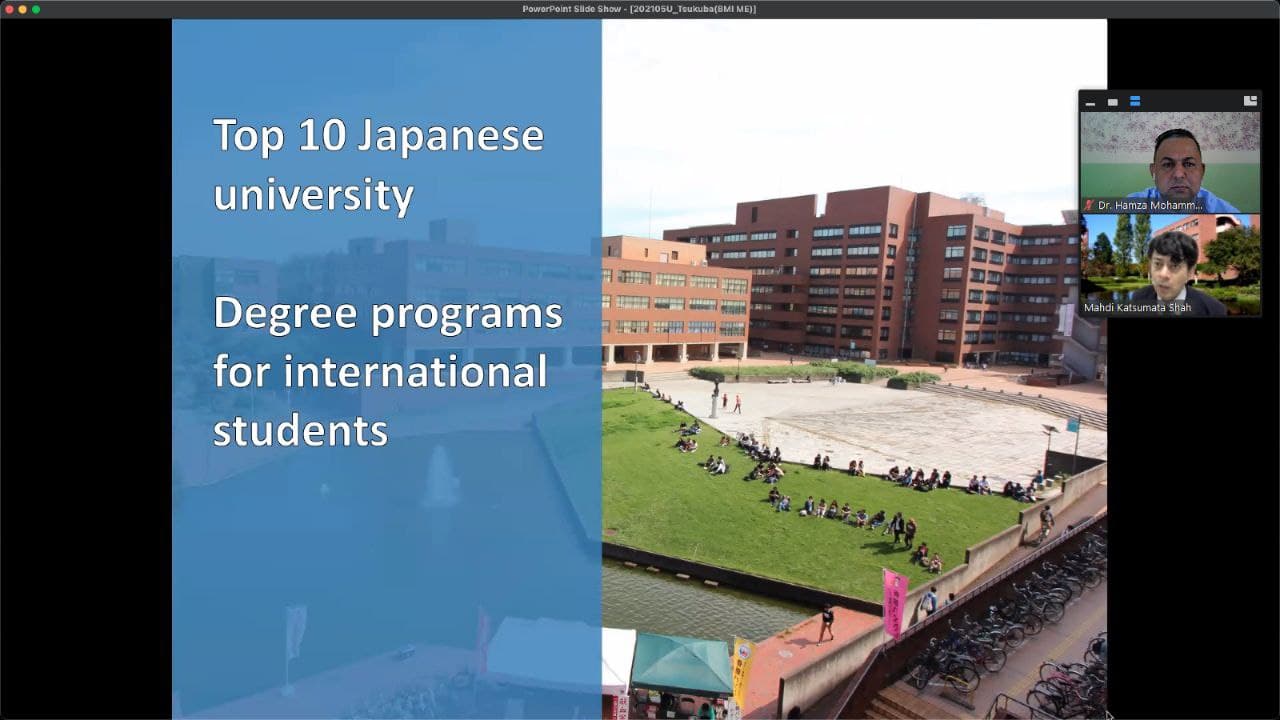Screen dimensions: 1280x720
Task: Click the window title 'PowerPoint Slide Show'
Action: [639, 9]
